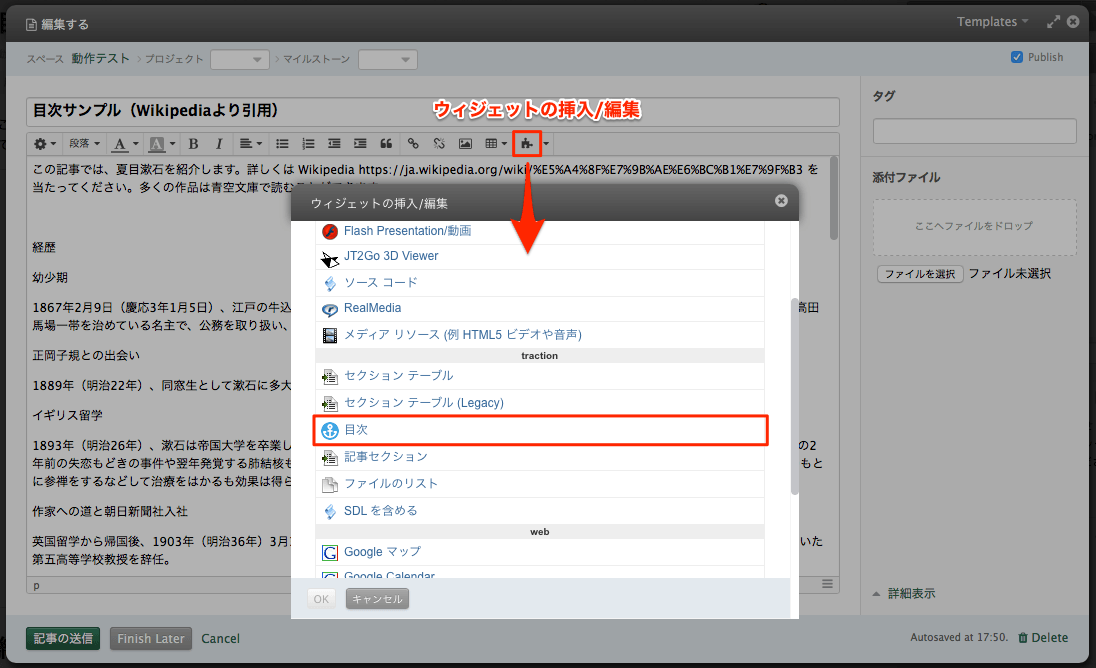Click the widget list scrollbar
This screenshot has height=668, width=1096.
794,397
